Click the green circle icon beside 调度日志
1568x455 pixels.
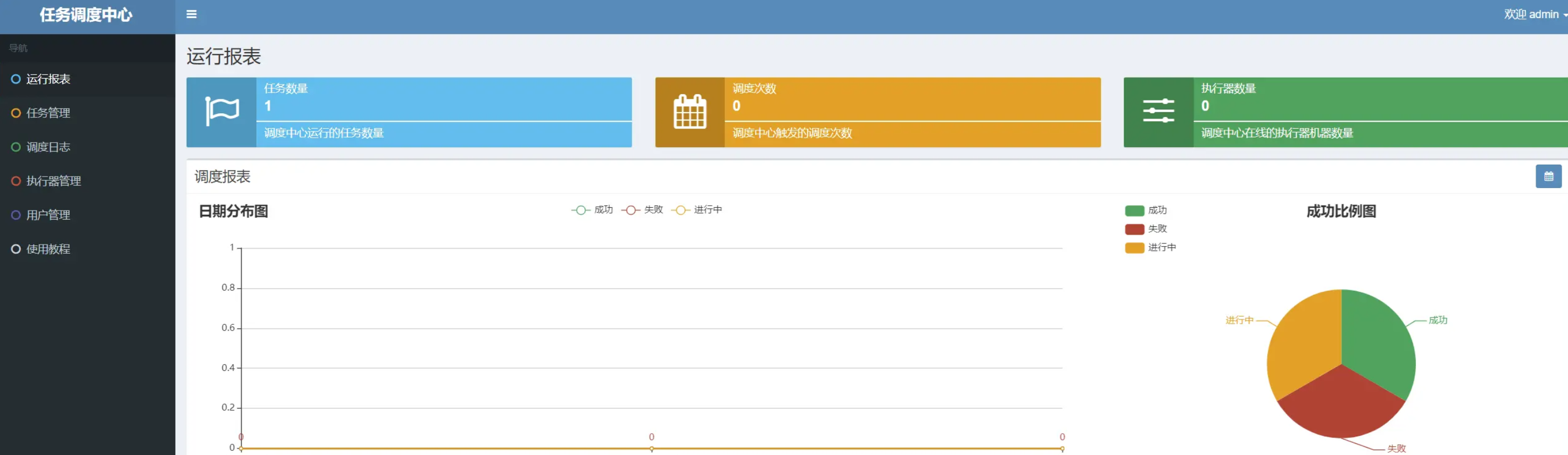point(16,147)
